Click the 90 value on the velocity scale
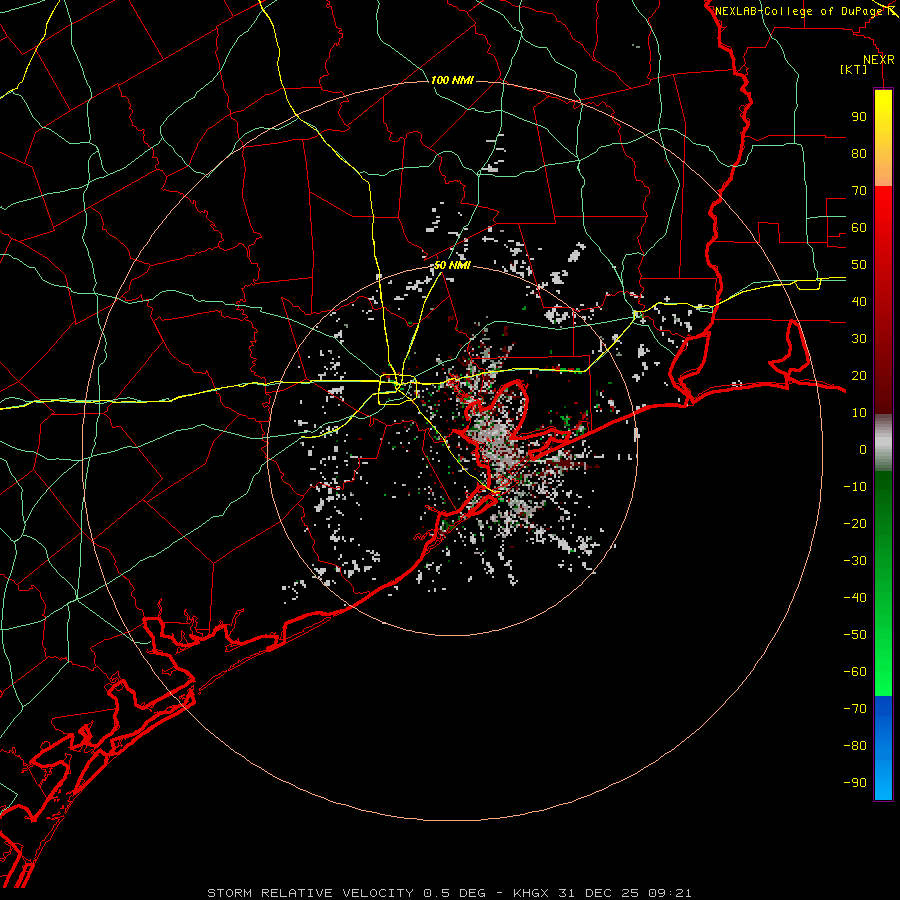 point(859,117)
